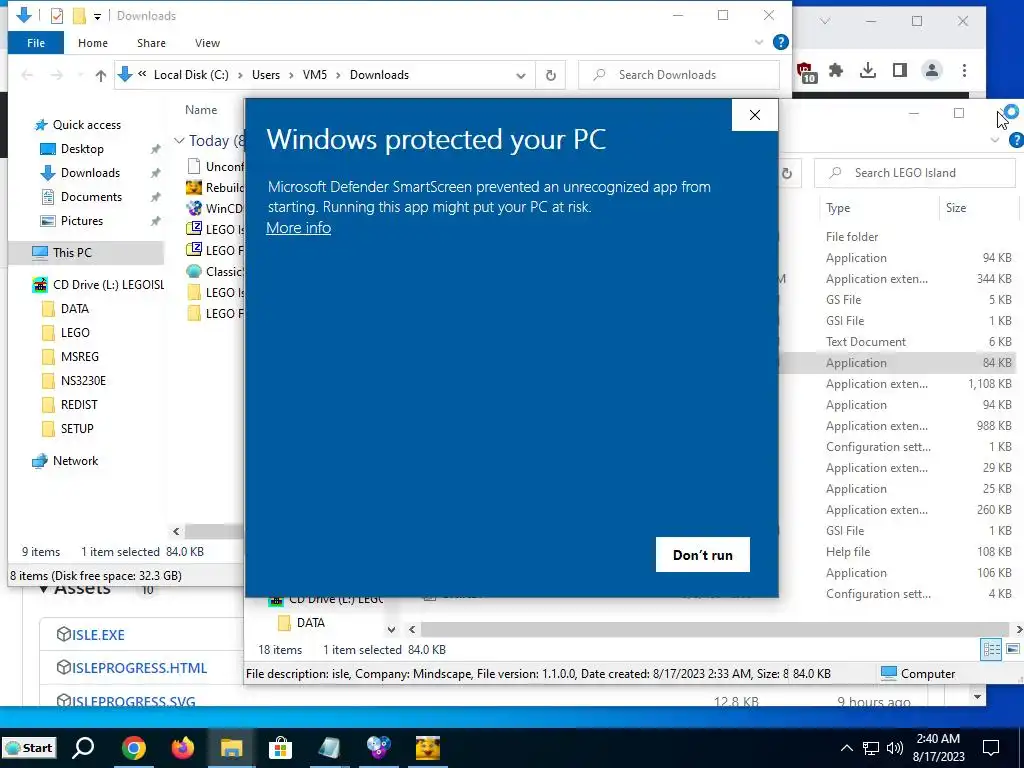
Task: Expand the Downloads ribbon with the chevron
Action: (x=759, y=42)
